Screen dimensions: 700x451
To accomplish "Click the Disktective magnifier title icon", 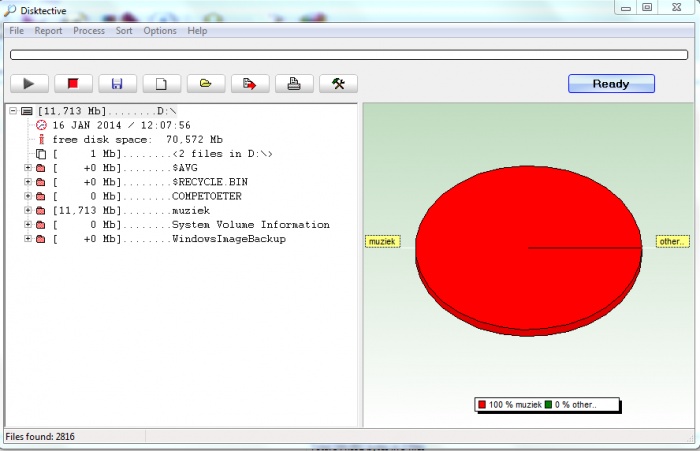I will click(x=10, y=10).
